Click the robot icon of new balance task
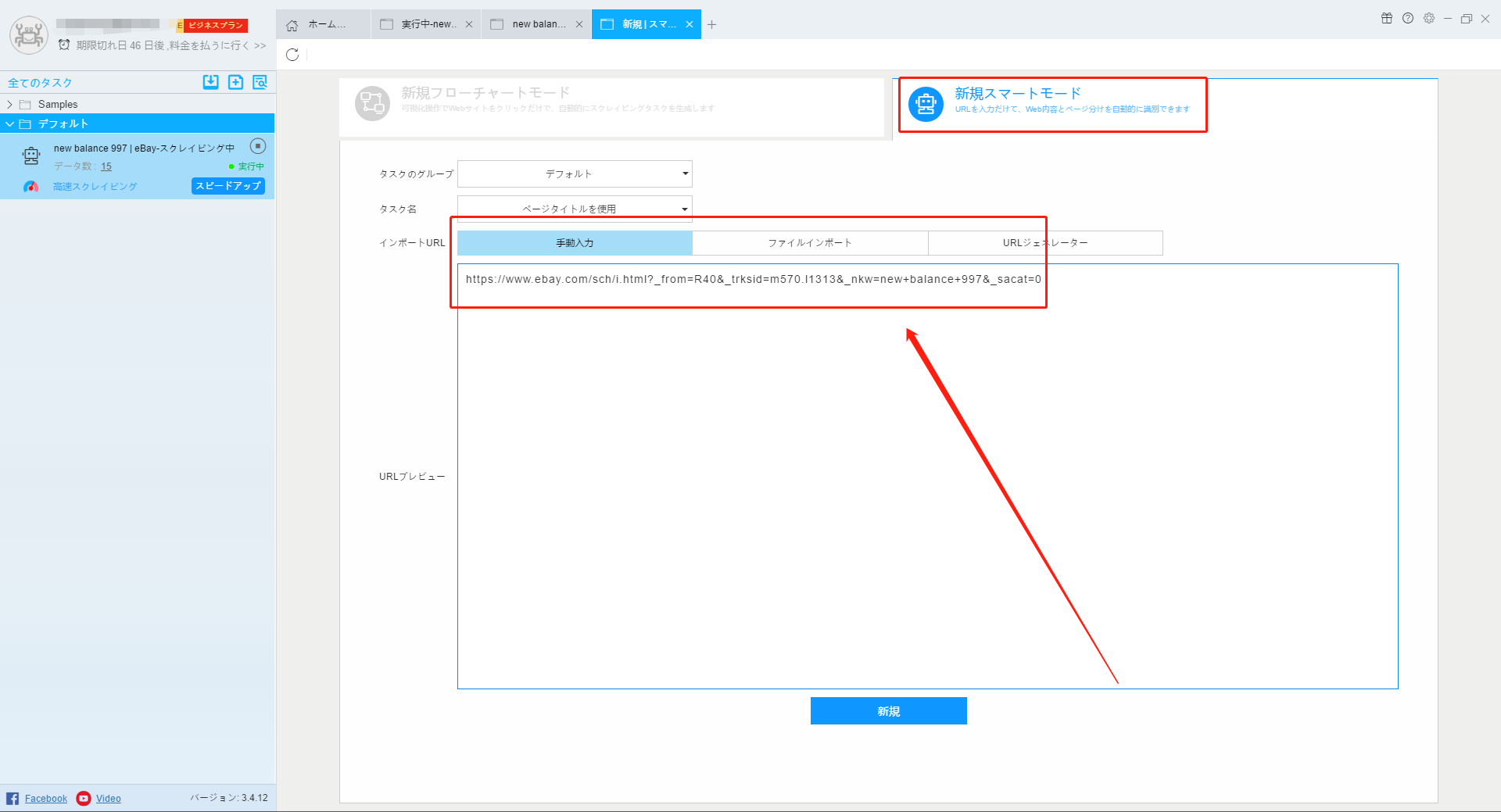The height and width of the screenshot is (812, 1501). 31,156
